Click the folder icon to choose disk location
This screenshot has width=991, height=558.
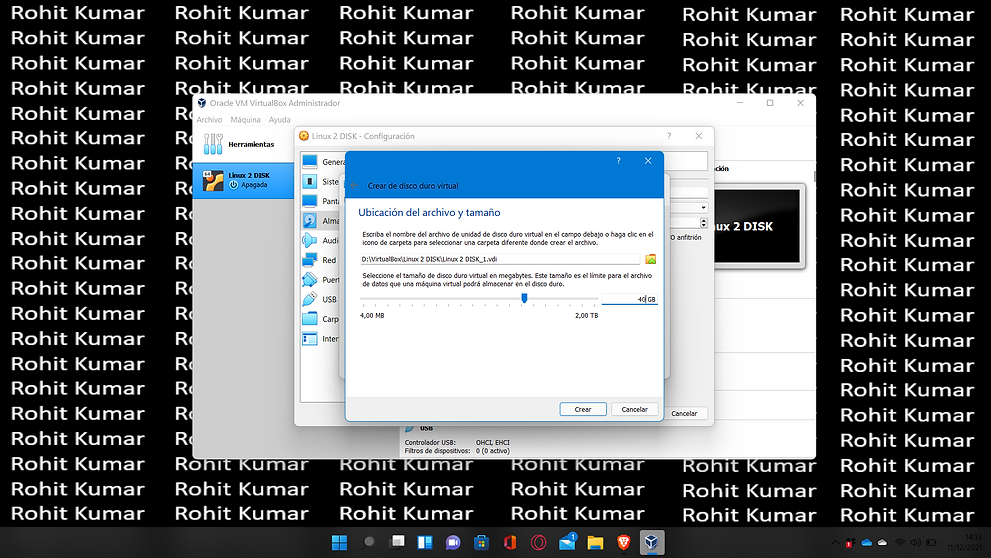coord(650,259)
